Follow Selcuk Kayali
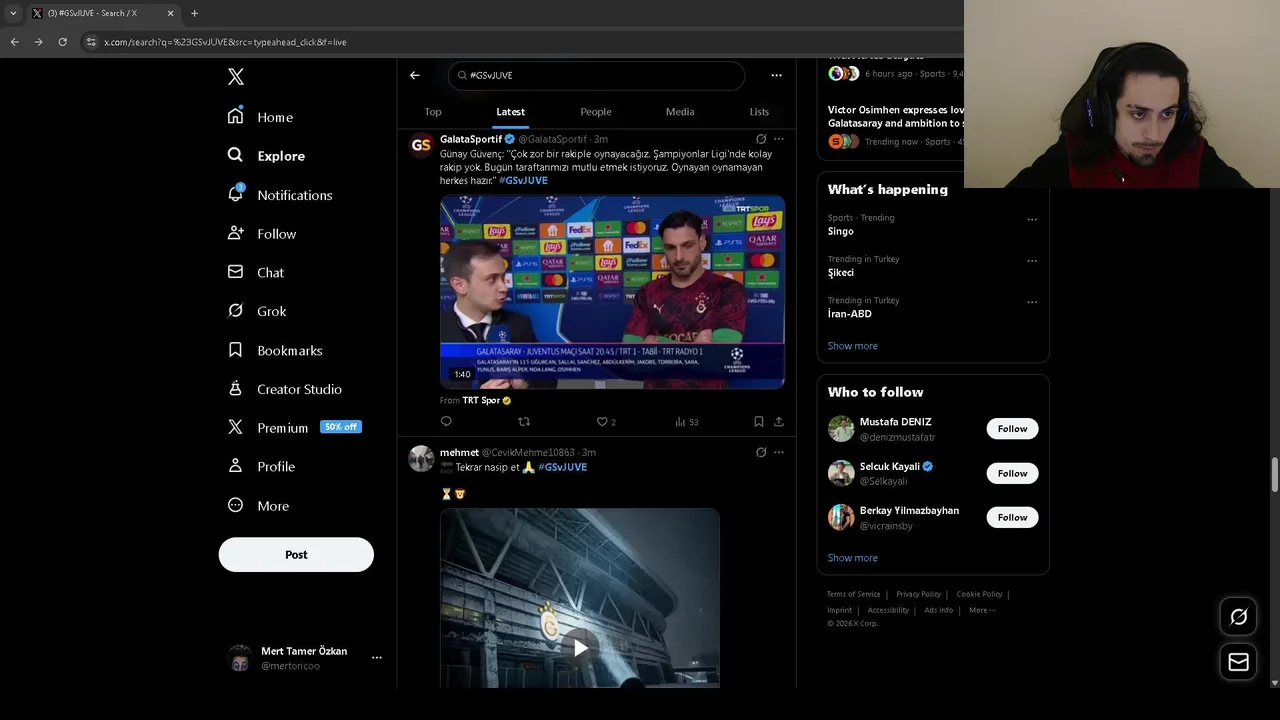 (x=1012, y=473)
